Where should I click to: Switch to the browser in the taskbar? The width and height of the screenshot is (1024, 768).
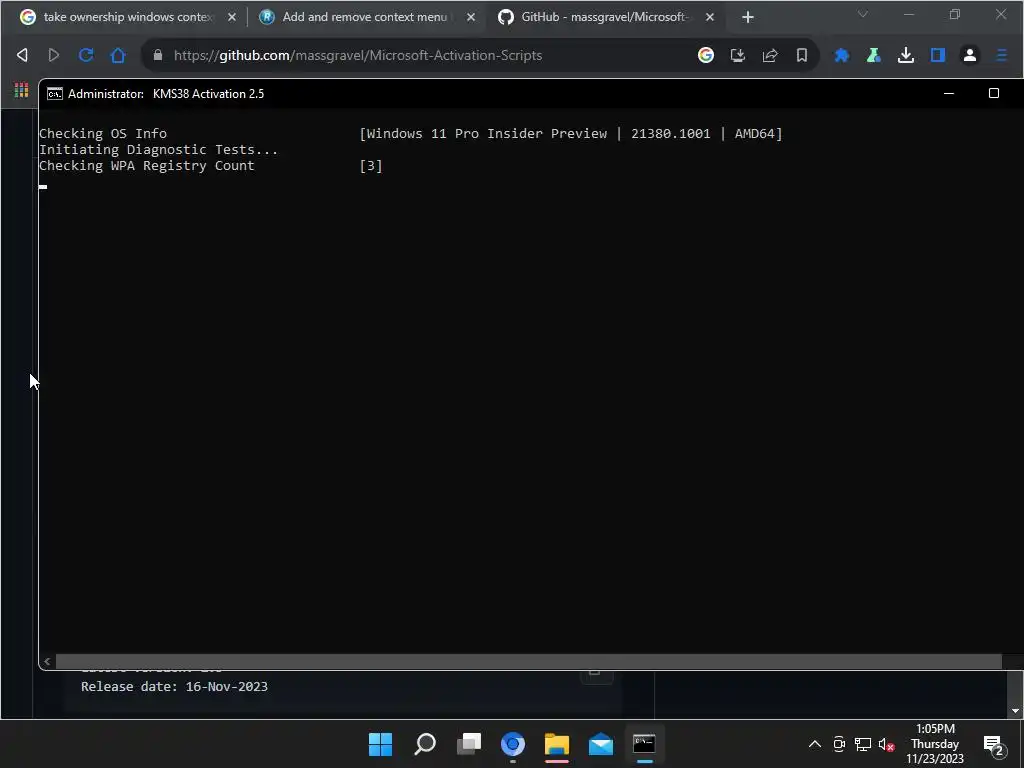click(x=513, y=744)
